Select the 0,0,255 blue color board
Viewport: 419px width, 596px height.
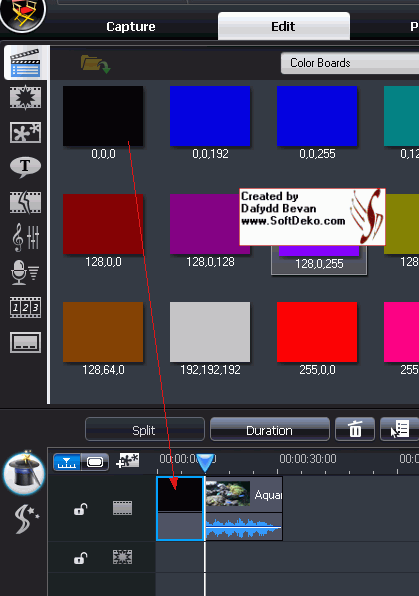pos(317,116)
